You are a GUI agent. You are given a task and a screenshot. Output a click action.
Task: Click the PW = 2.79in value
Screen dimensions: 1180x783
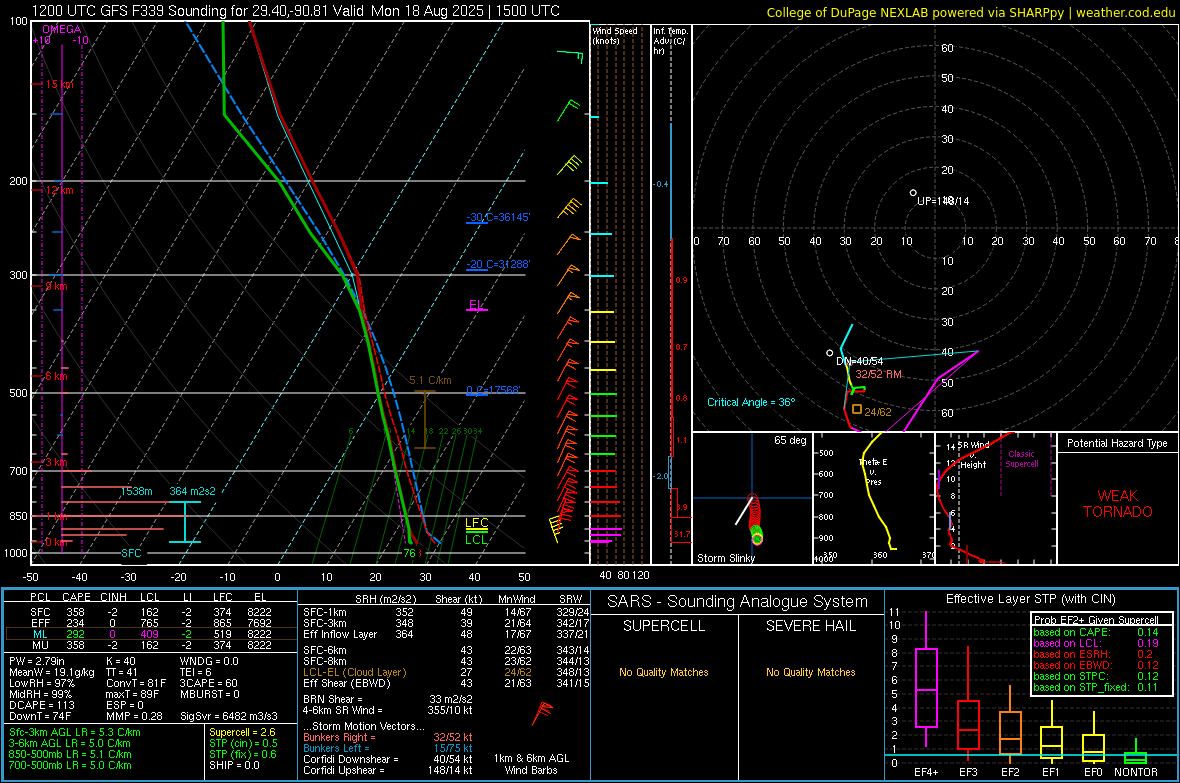point(37,661)
